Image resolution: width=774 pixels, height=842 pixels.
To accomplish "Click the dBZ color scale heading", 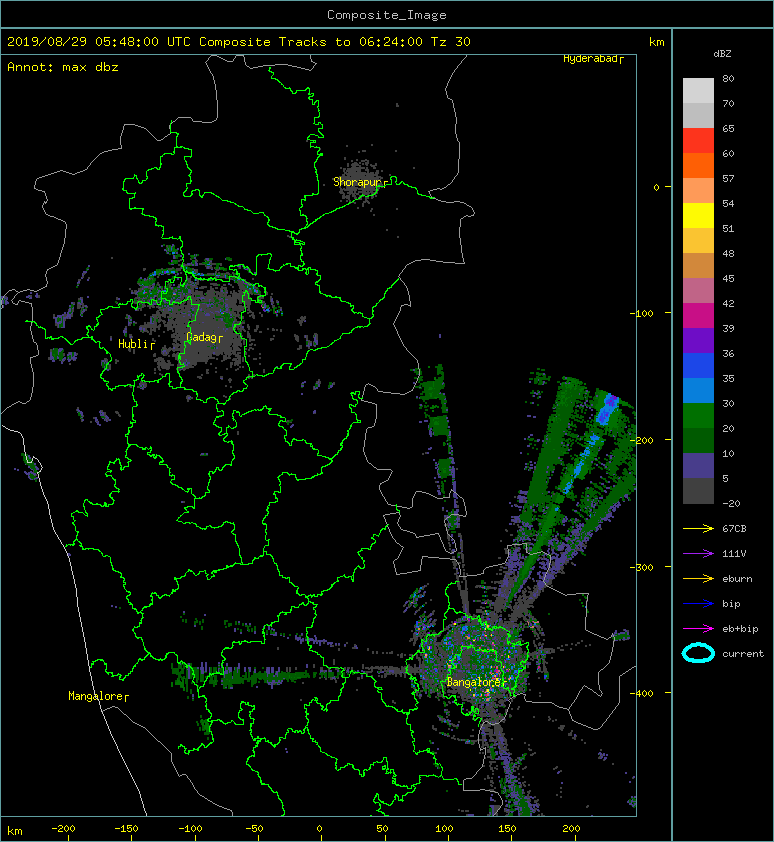I will (x=722, y=54).
